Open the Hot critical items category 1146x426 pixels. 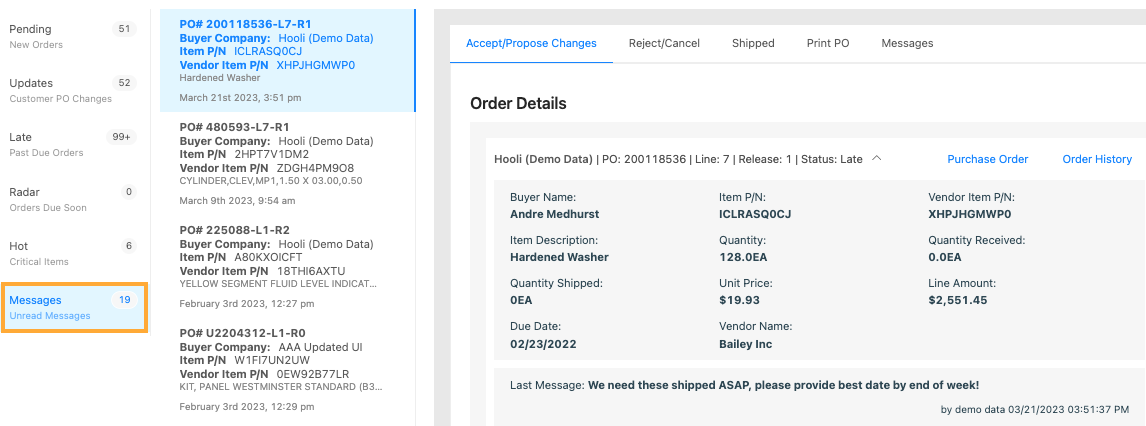pos(73,254)
